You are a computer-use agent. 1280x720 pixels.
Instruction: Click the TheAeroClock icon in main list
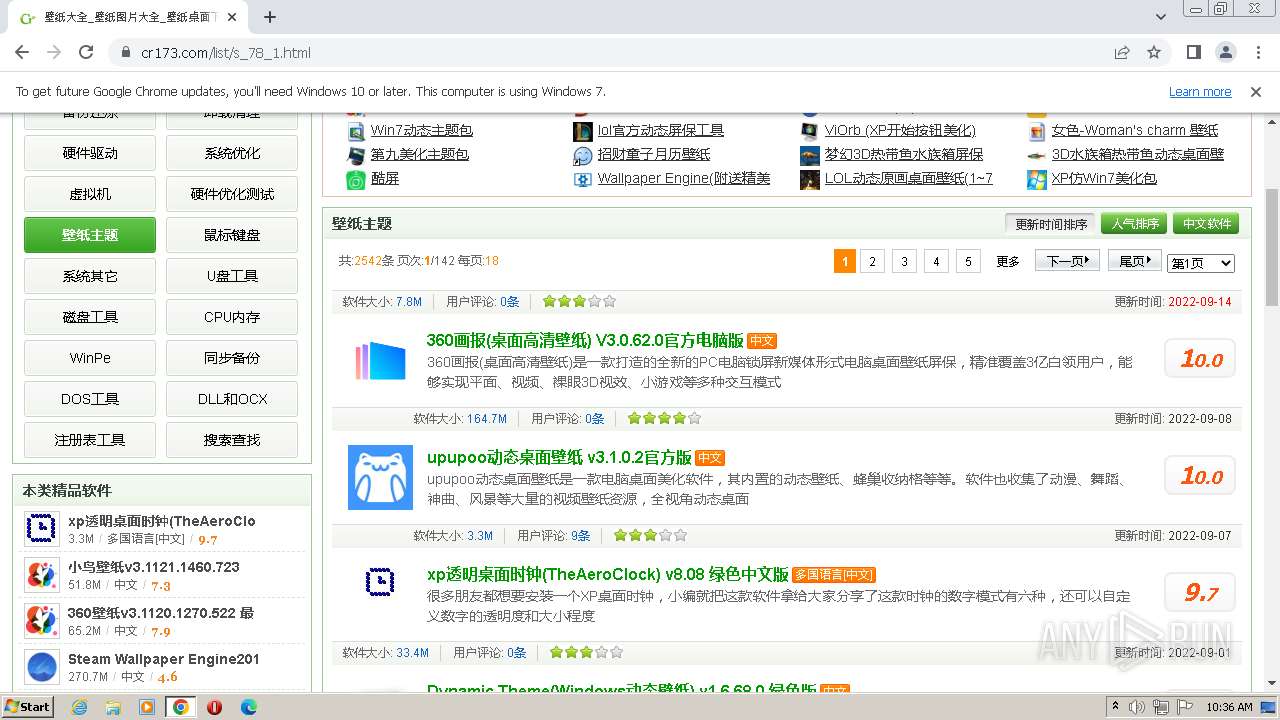tap(379, 581)
